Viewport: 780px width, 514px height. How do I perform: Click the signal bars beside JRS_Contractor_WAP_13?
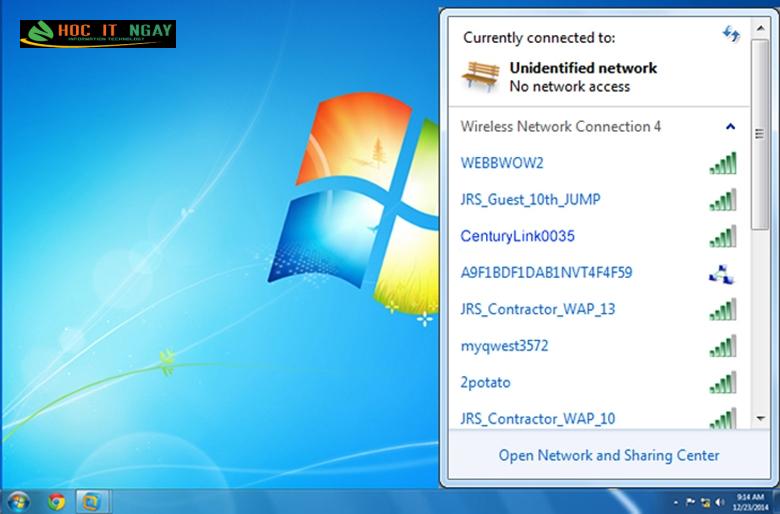[x=722, y=309]
